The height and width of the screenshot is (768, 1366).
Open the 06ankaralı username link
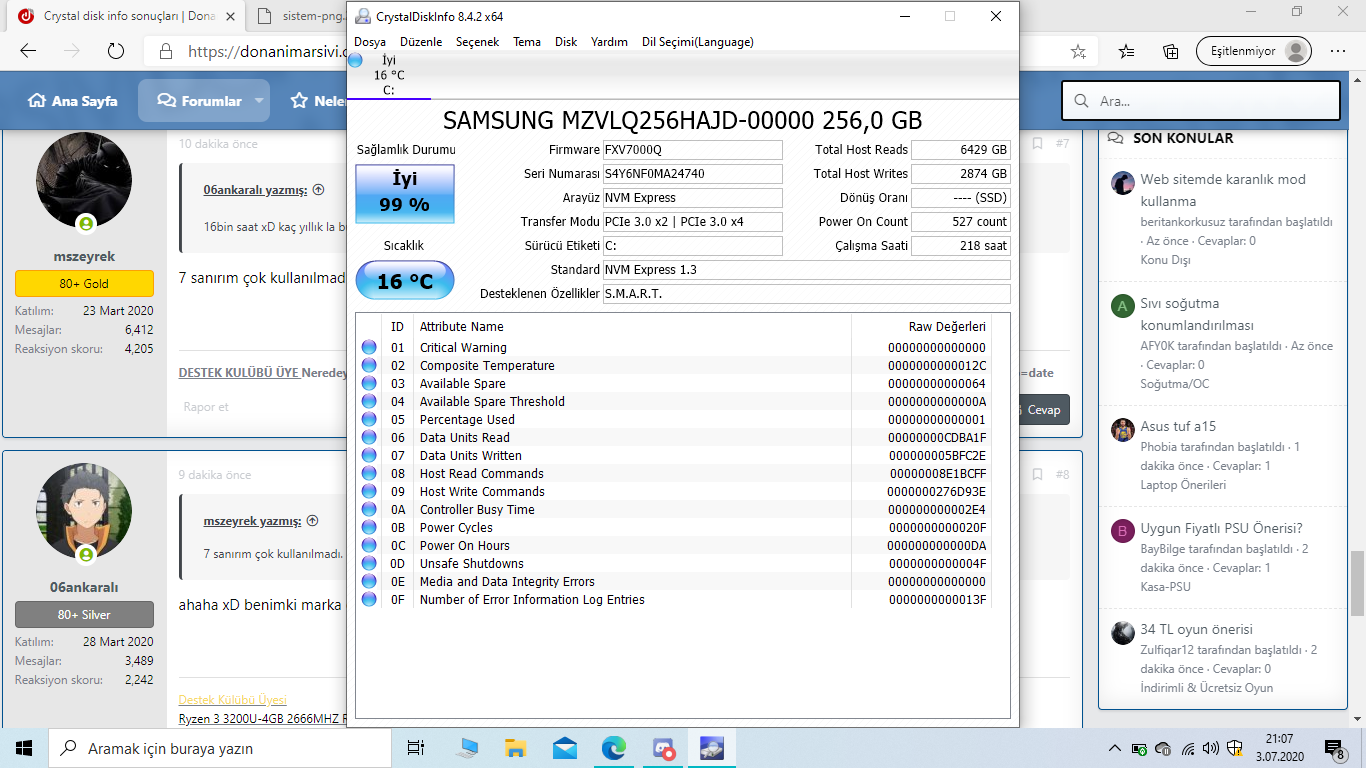84,587
